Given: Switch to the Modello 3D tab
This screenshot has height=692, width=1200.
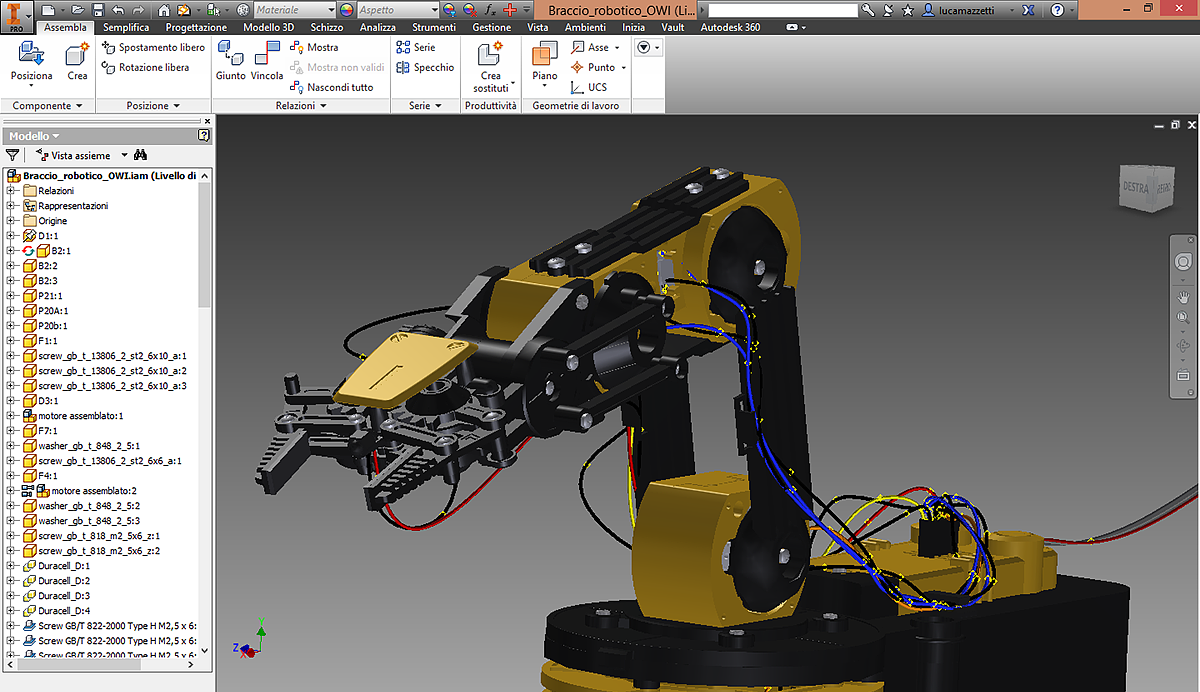Looking at the screenshot, I should point(269,27).
